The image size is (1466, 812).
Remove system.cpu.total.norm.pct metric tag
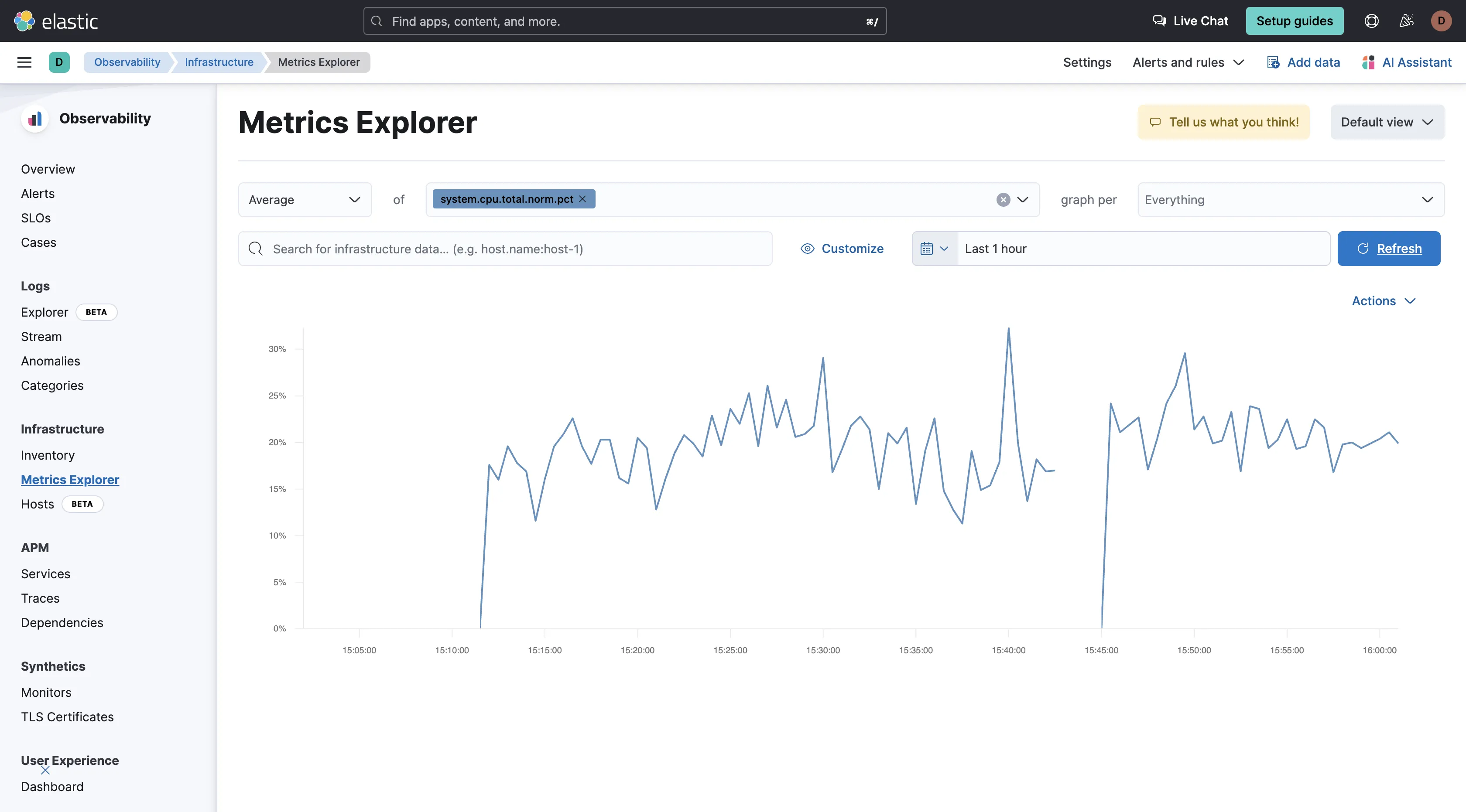[x=582, y=199]
